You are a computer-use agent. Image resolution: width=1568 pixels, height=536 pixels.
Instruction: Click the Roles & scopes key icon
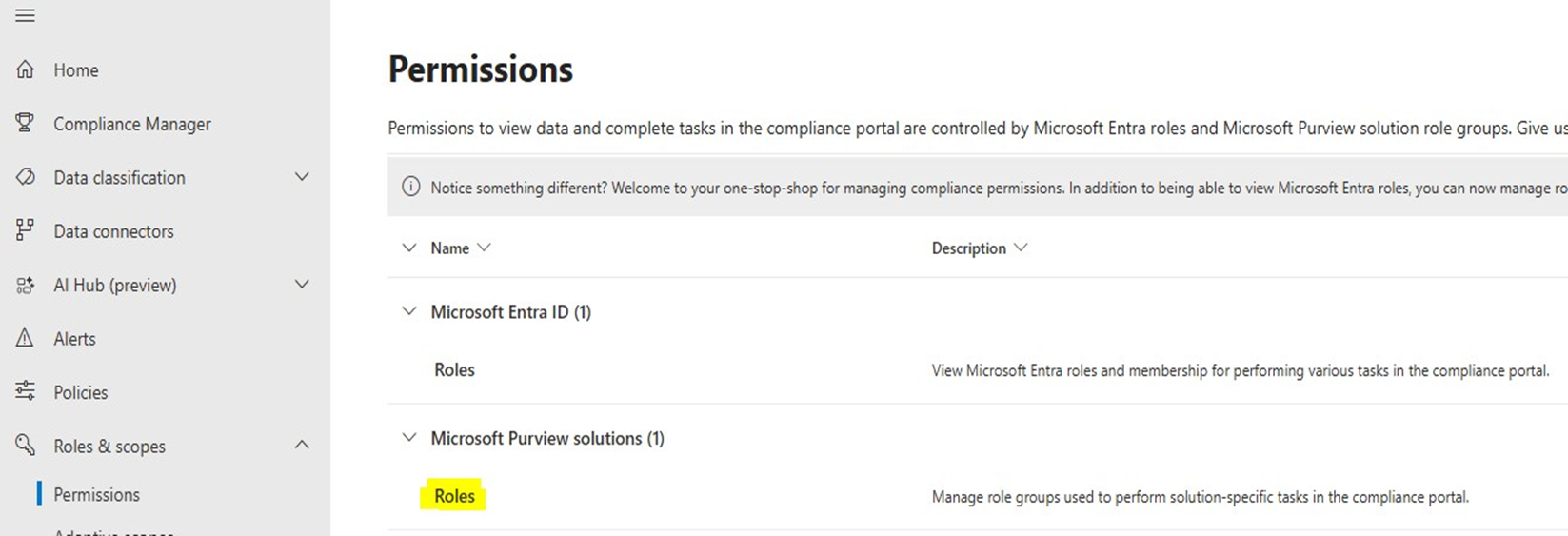[26, 446]
